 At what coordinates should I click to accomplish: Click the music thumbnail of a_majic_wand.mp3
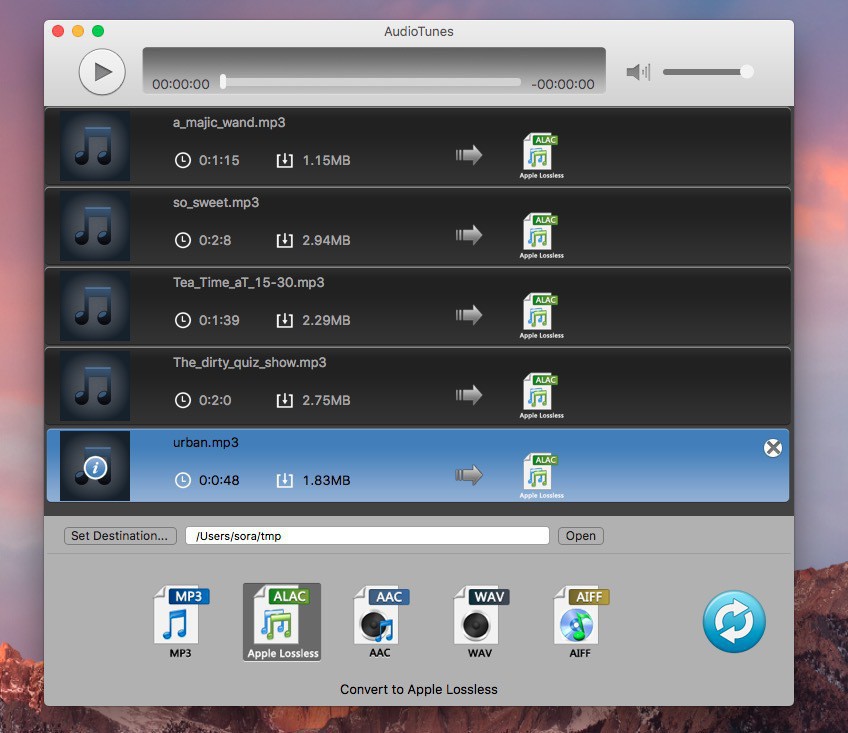coord(95,146)
